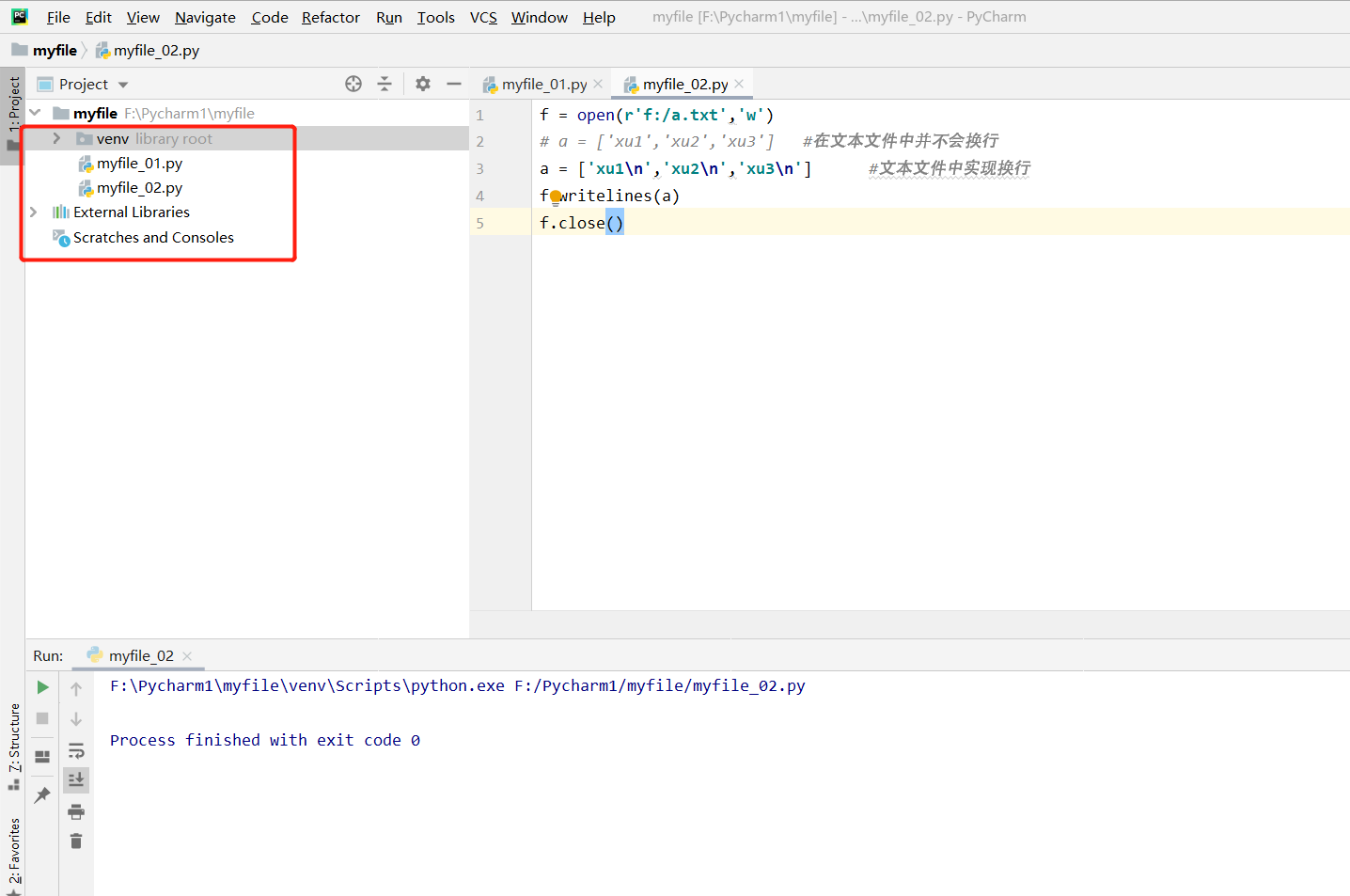
Task: Click the restore layout icon in Run panel
Action: pyautogui.click(x=42, y=756)
